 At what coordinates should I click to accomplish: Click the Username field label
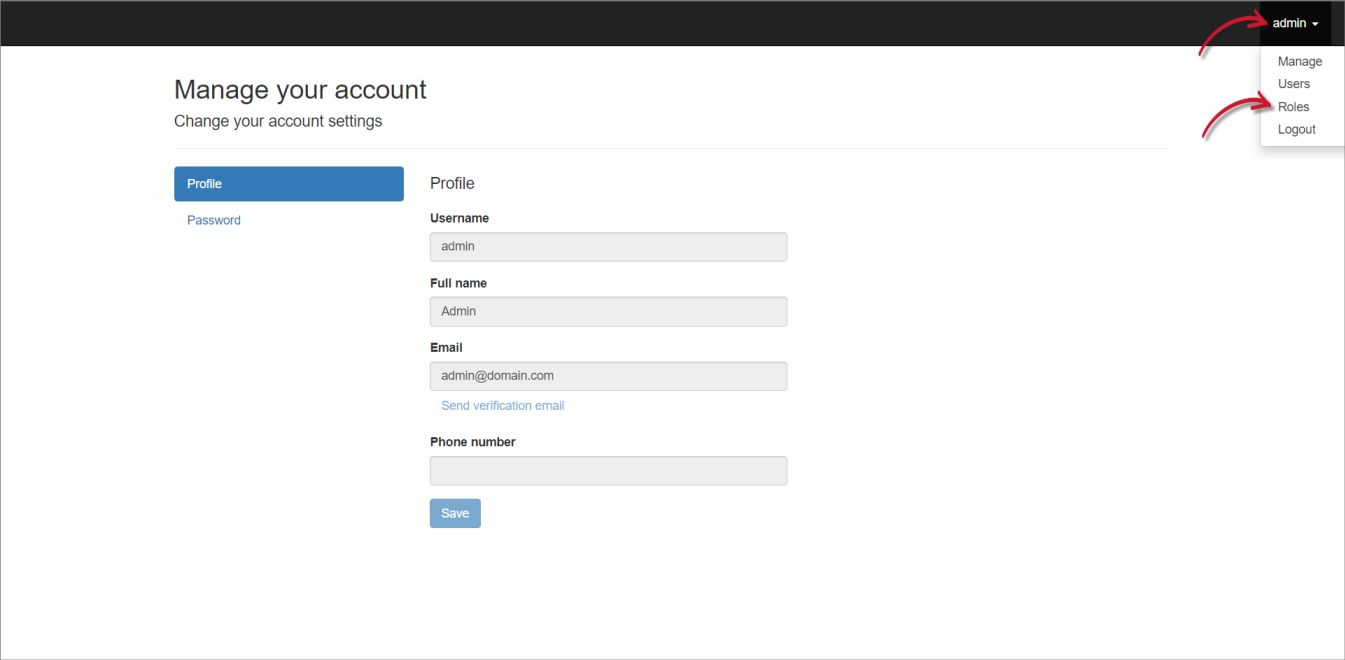point(459,218)
